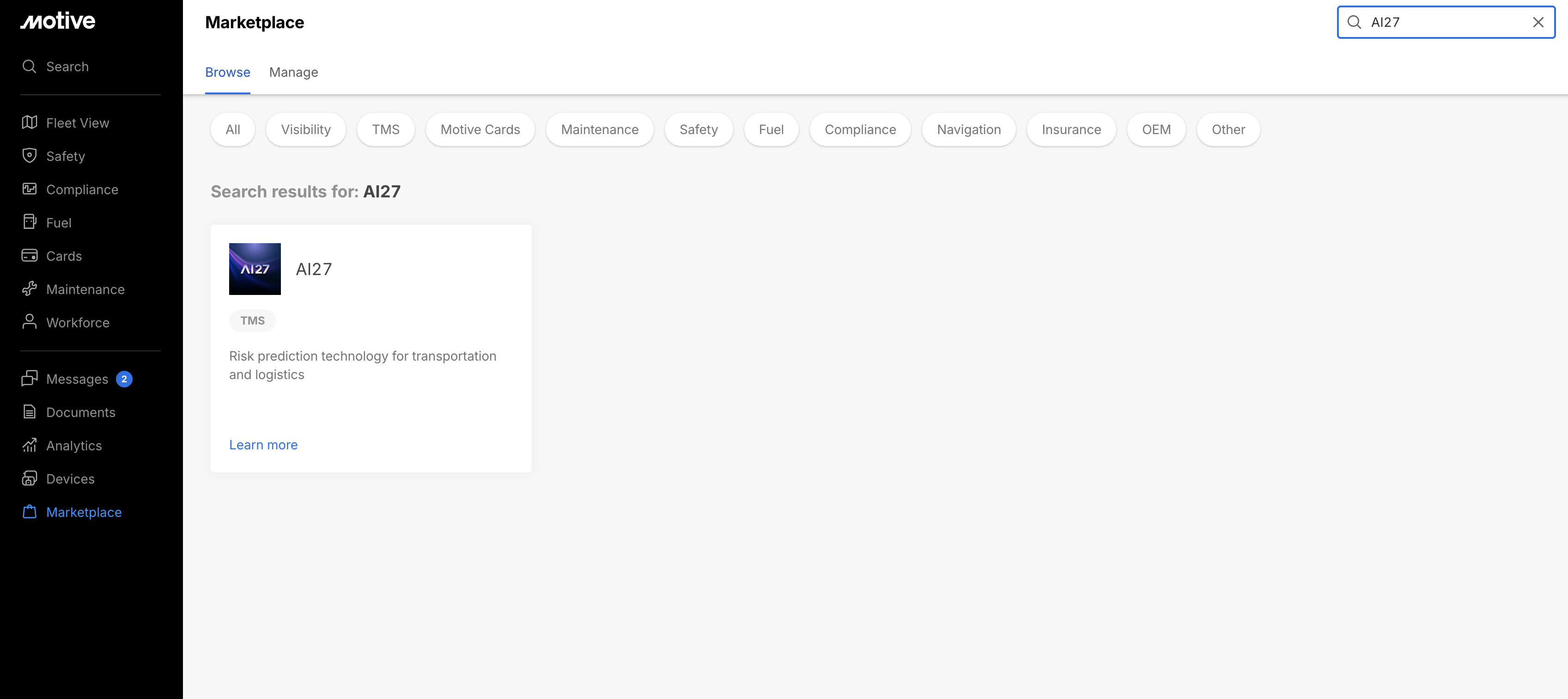Click the Messages chat icon

pyautogui.click(x=29, y=379)
